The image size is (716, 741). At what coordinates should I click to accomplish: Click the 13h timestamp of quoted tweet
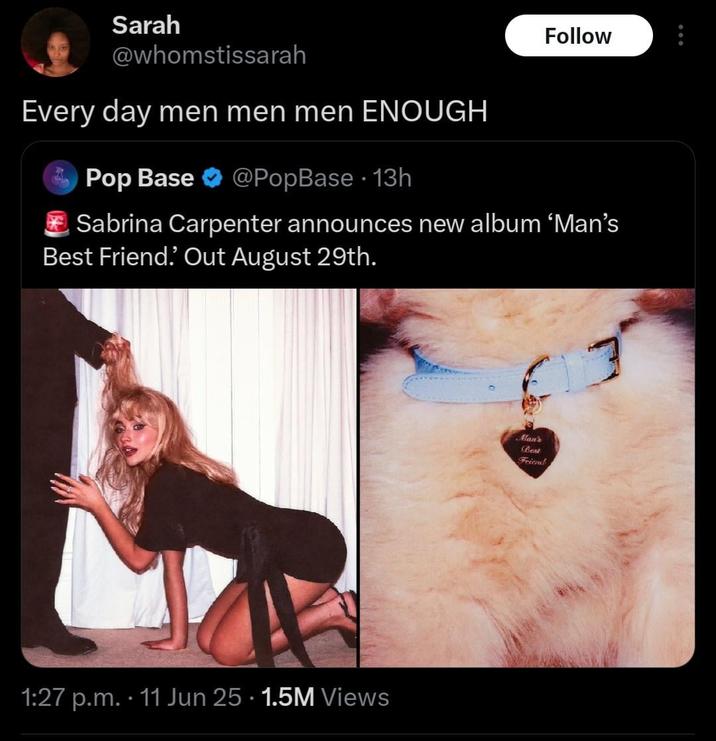(x=392, y=178)
